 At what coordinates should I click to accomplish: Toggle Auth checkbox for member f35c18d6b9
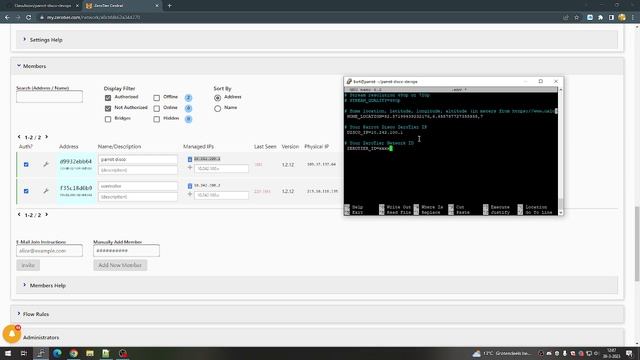(x=26, y=191)
